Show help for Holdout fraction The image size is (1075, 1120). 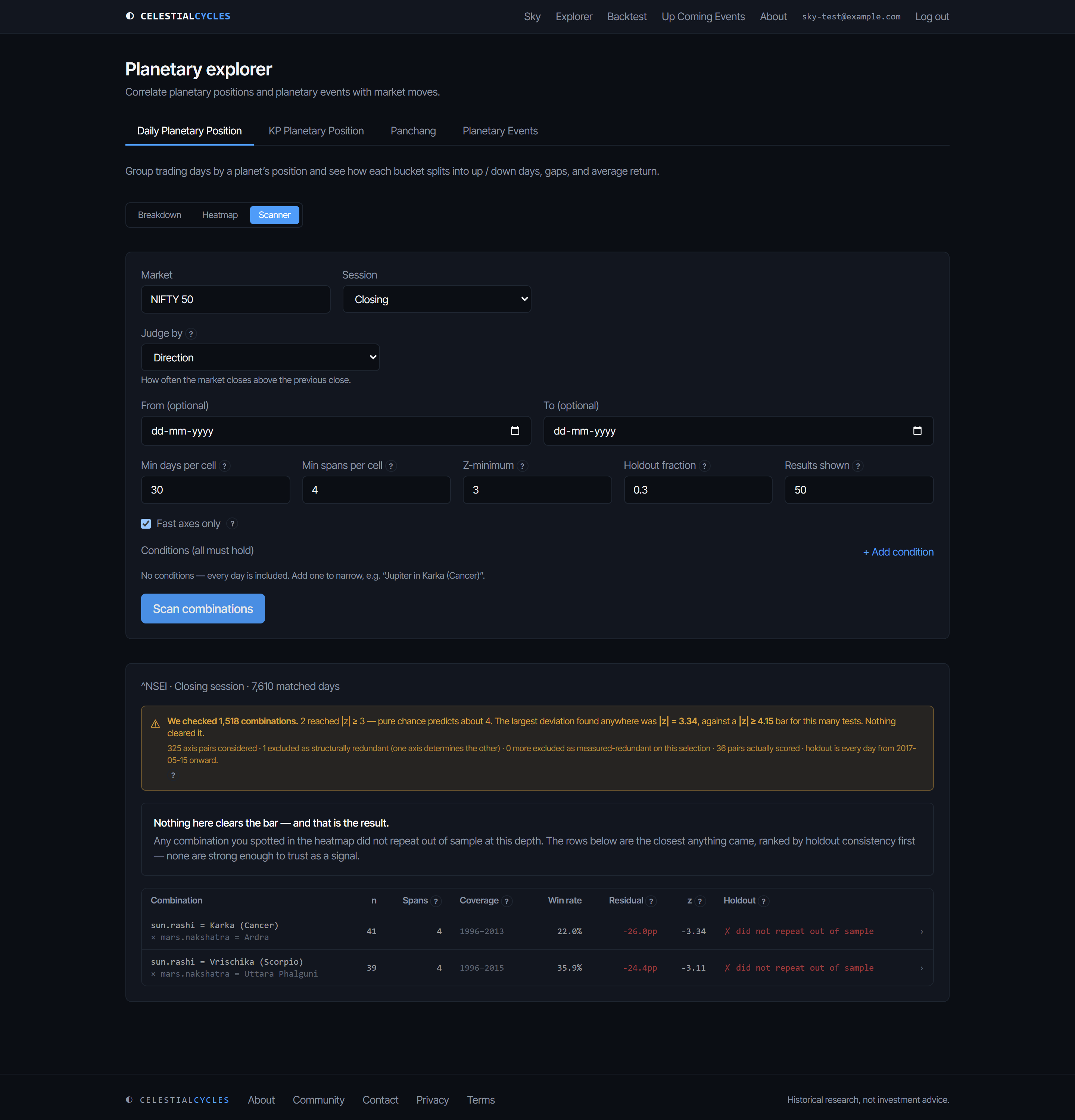click(704, 466)
